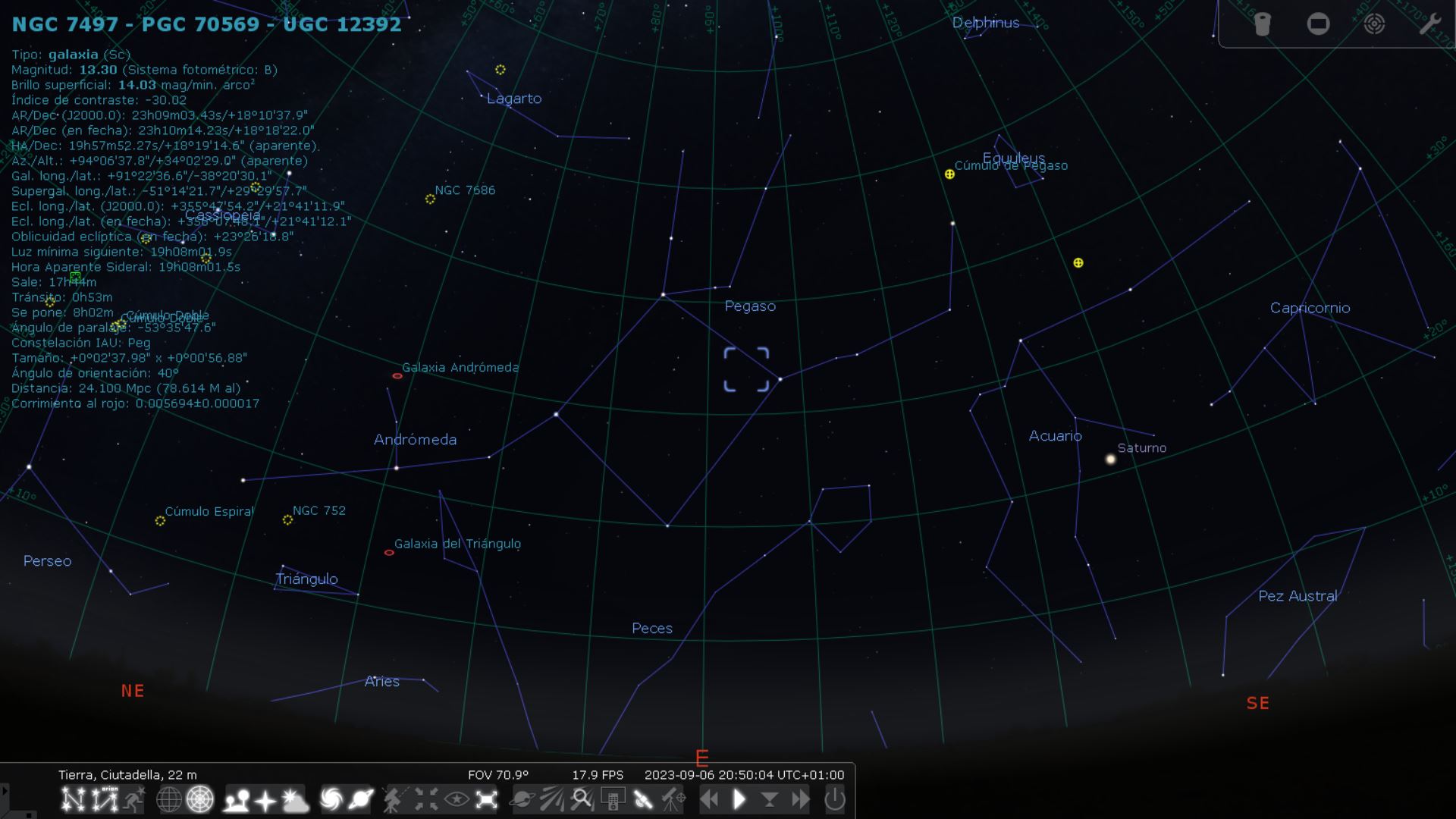Toggle constellation art figures
The width and height of the screenshot is (1456, 819).
[x=134, y=799]
